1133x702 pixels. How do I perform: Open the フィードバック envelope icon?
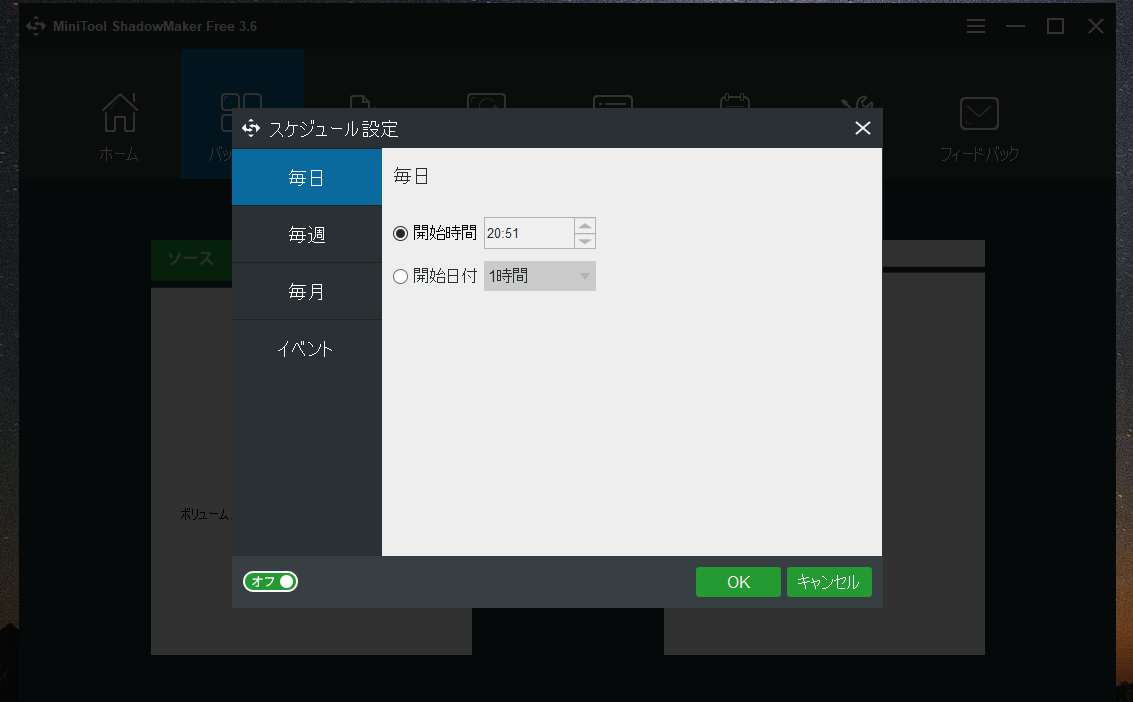point(979,113)
